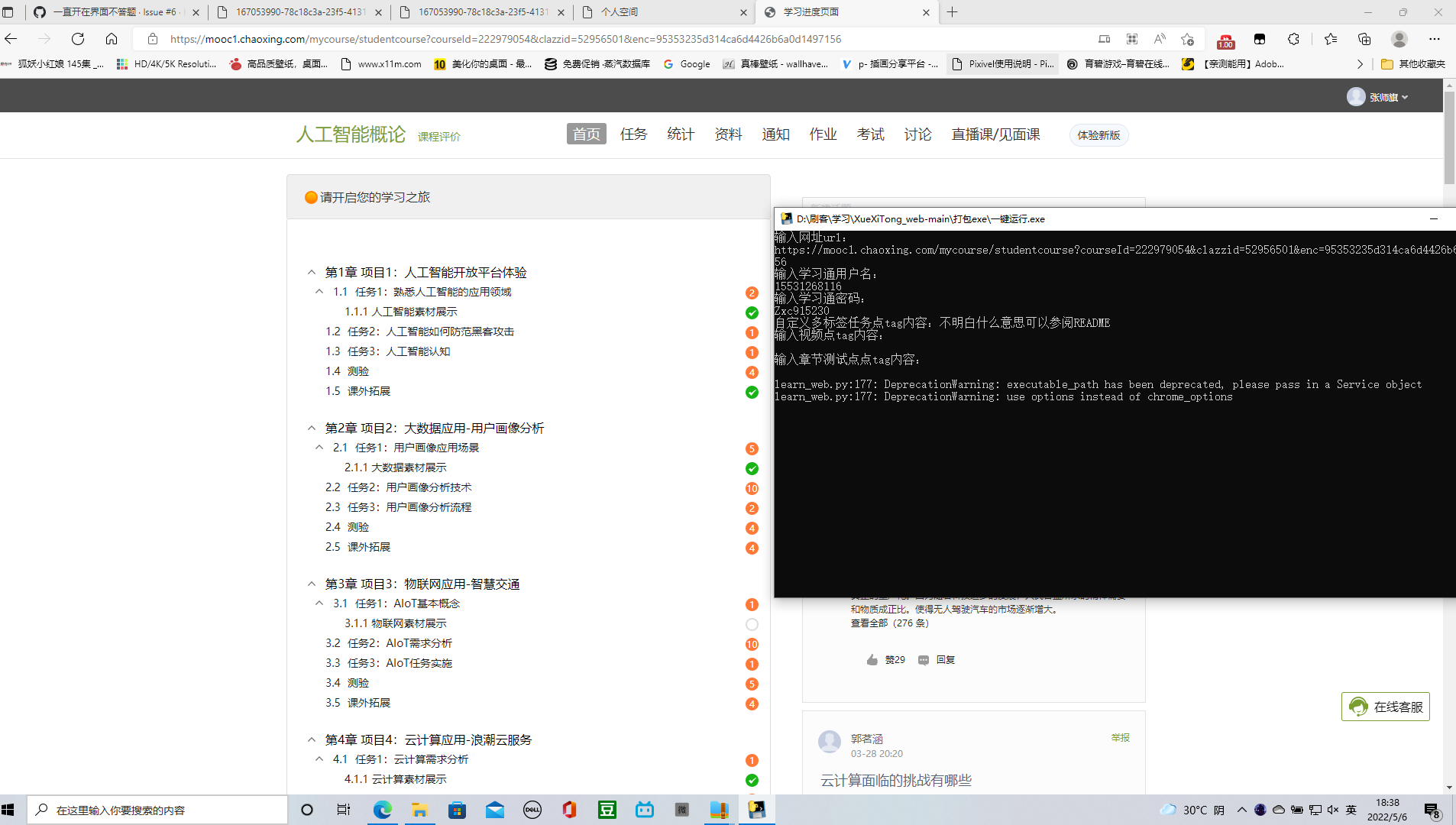This screenshot has width=1456, height=825.
Task: Open the browser profile avatar menu
Action: (1400, 39)
